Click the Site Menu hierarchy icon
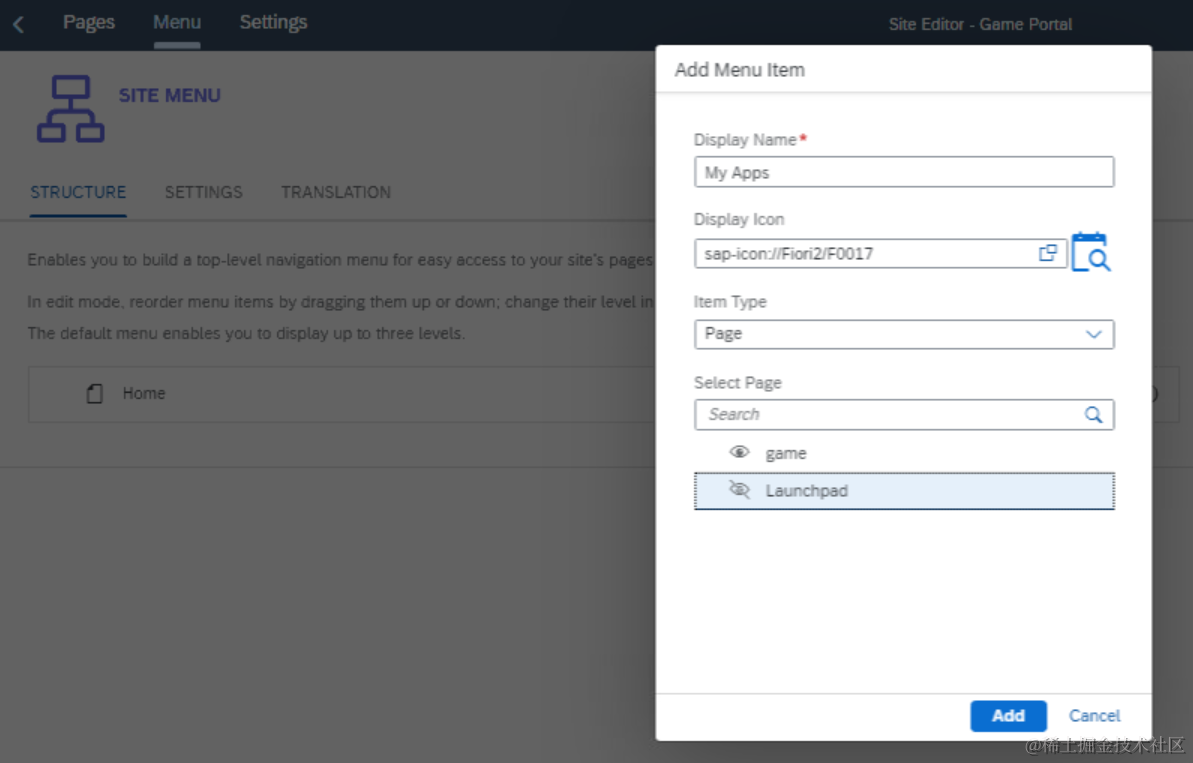Image resolution: width=1193 pixels, height=763 pixels. (71, 109)
